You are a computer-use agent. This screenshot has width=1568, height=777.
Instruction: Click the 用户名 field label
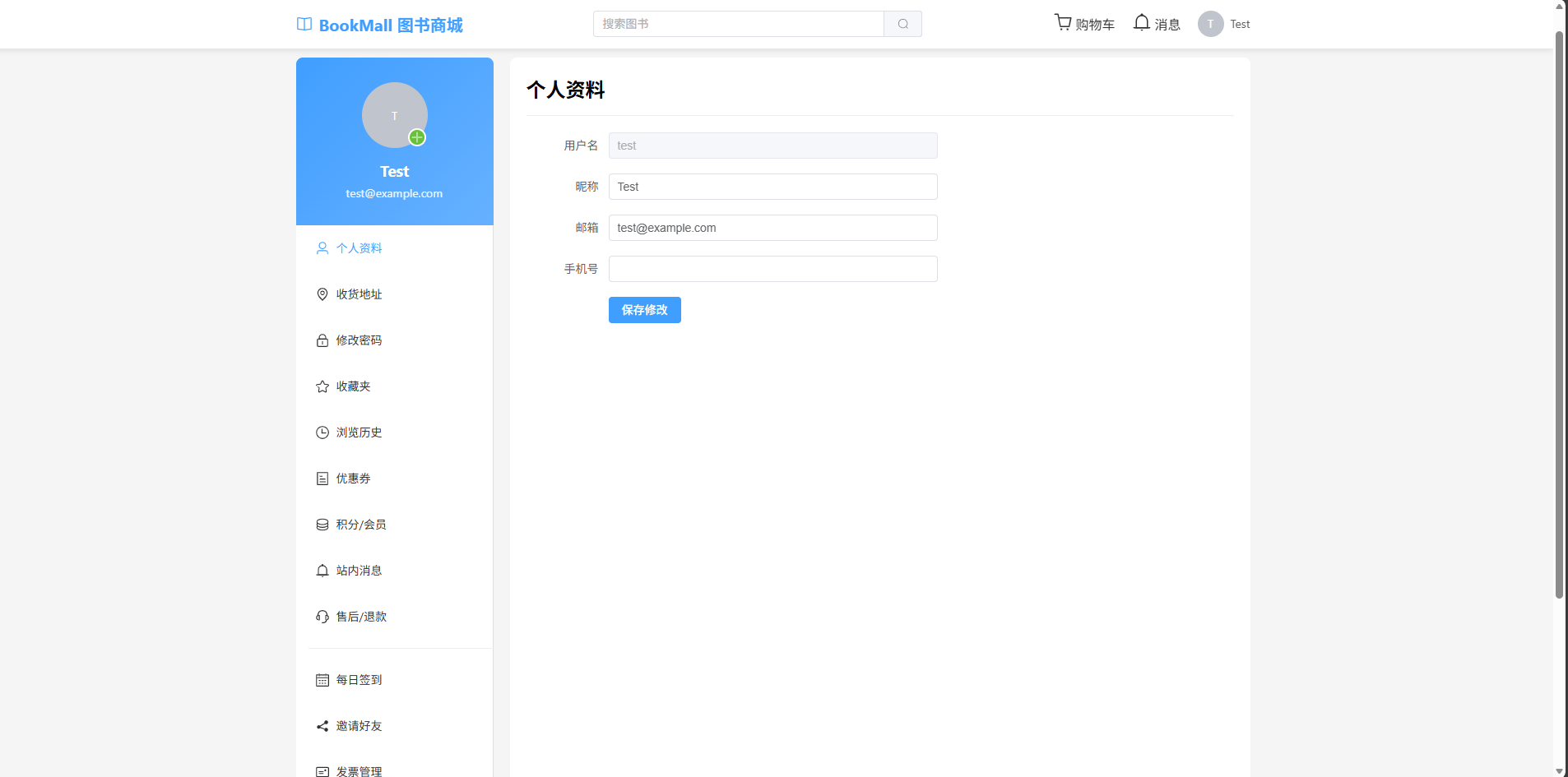pyautogui.click(x=581, y=146)
